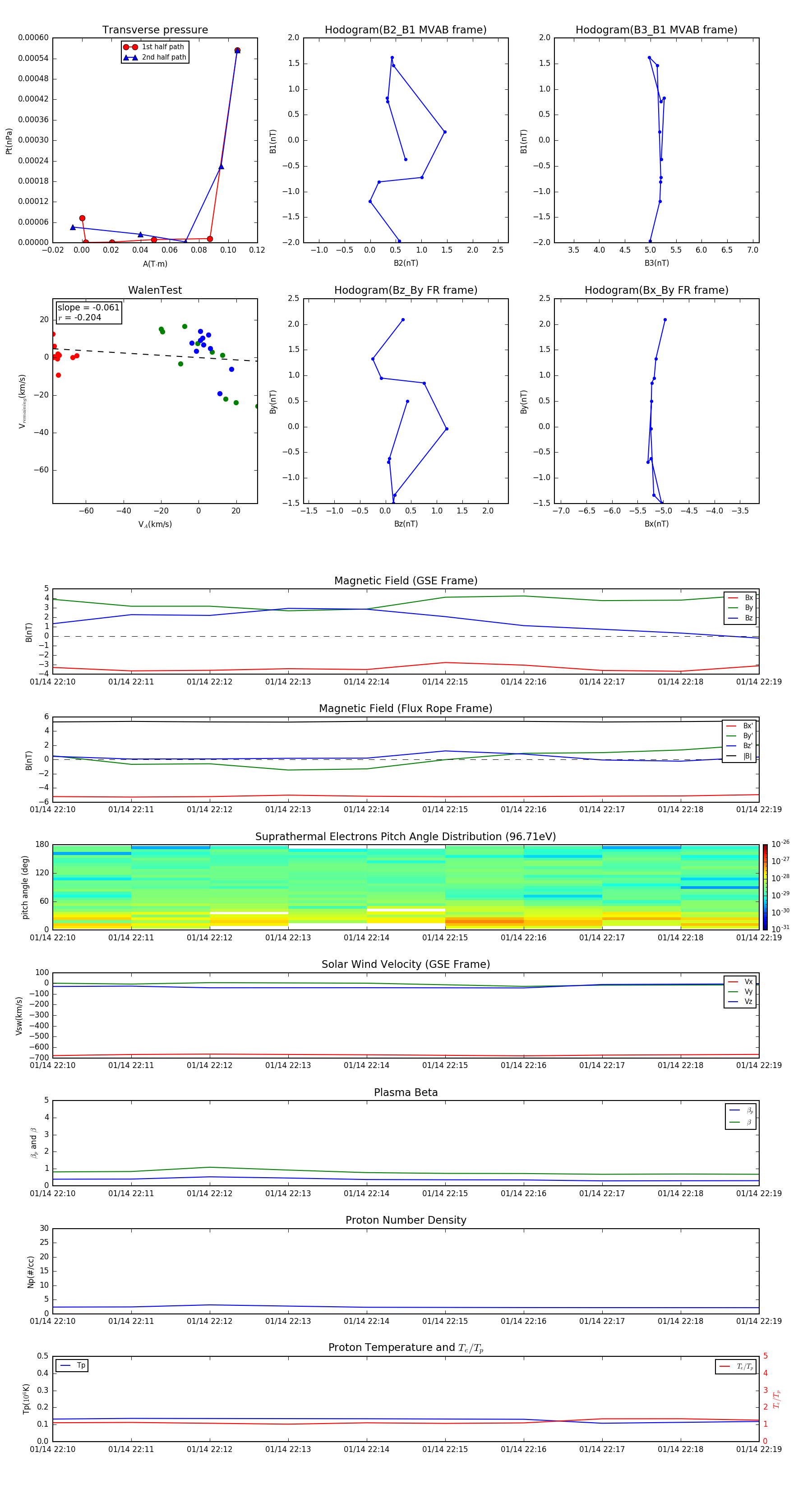Click the By entry in GSE legend
The height and width of the screenshot is (1489, 812).
point(740,608)
